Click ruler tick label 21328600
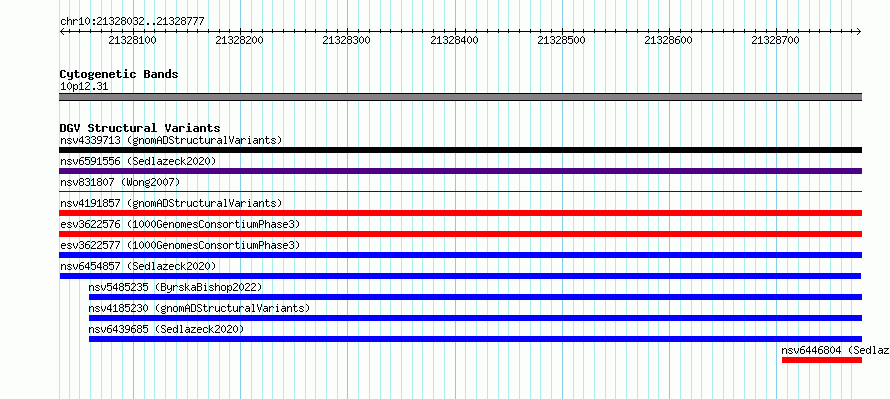The width and height of the screenshot is (890, 399). click(669, 40)
